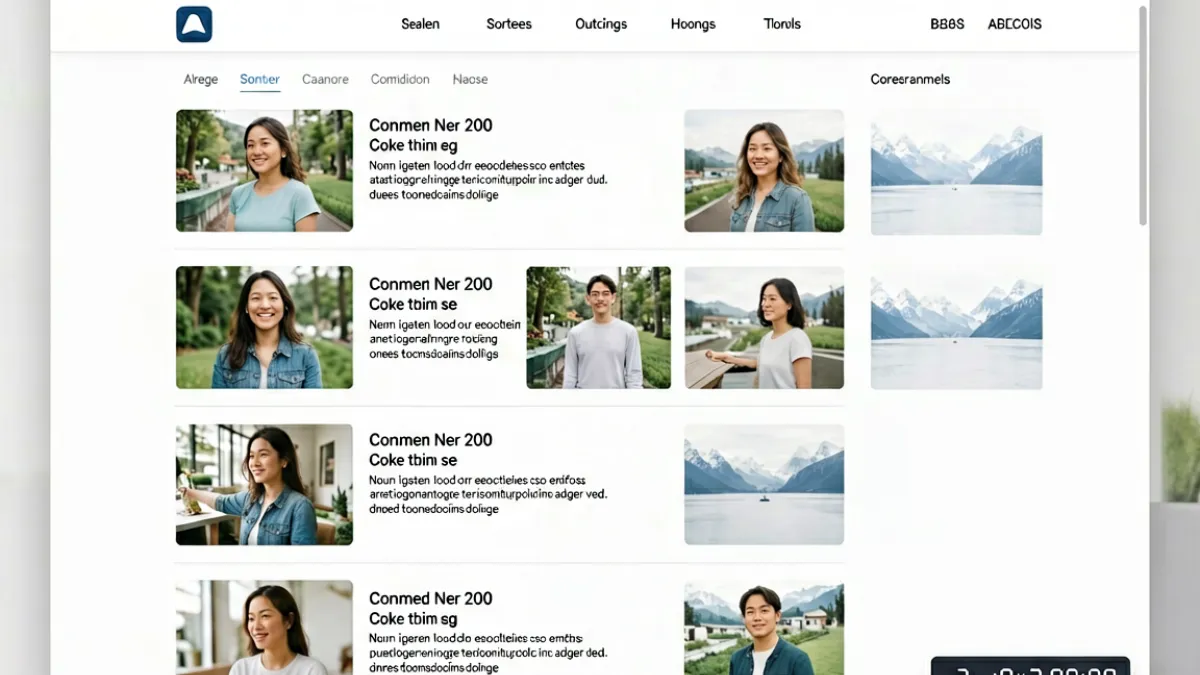Open the first mountain thumbnail under Coresranmels
Image resolution: width=1200 pixels, height=675 pixels.
957,172
